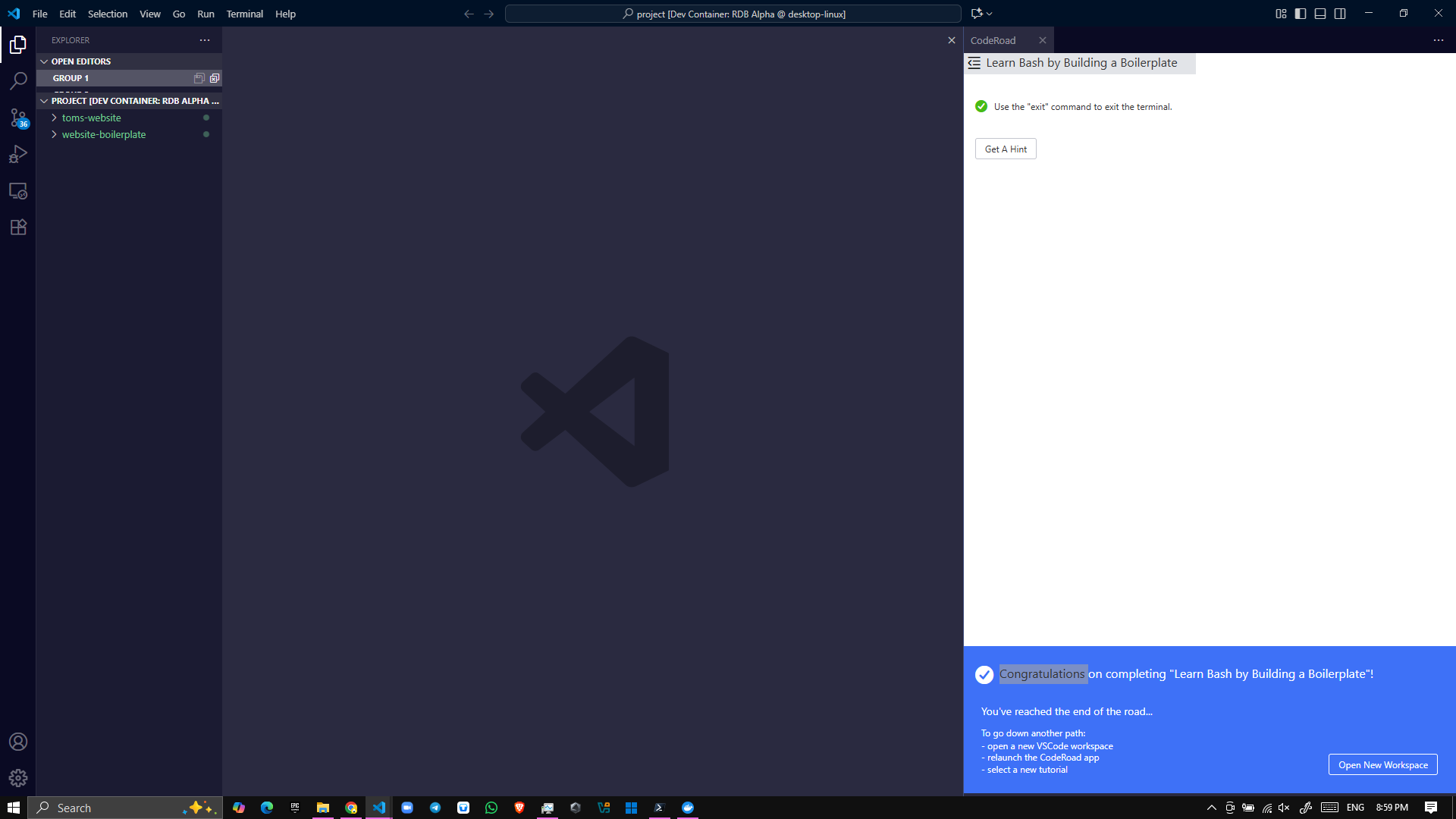The height and width of the screenshot is (819, 1456).
Task: Open the Extensions view
Action: tap(18, 227)
